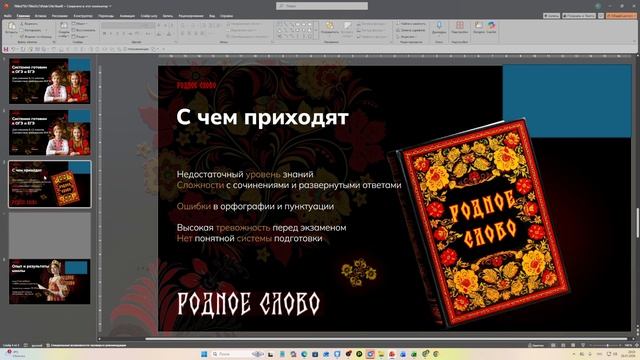The height and width of the screenshot is (360, 640).
Task: Open Заметки notes in the status bar
Action: 535,345
